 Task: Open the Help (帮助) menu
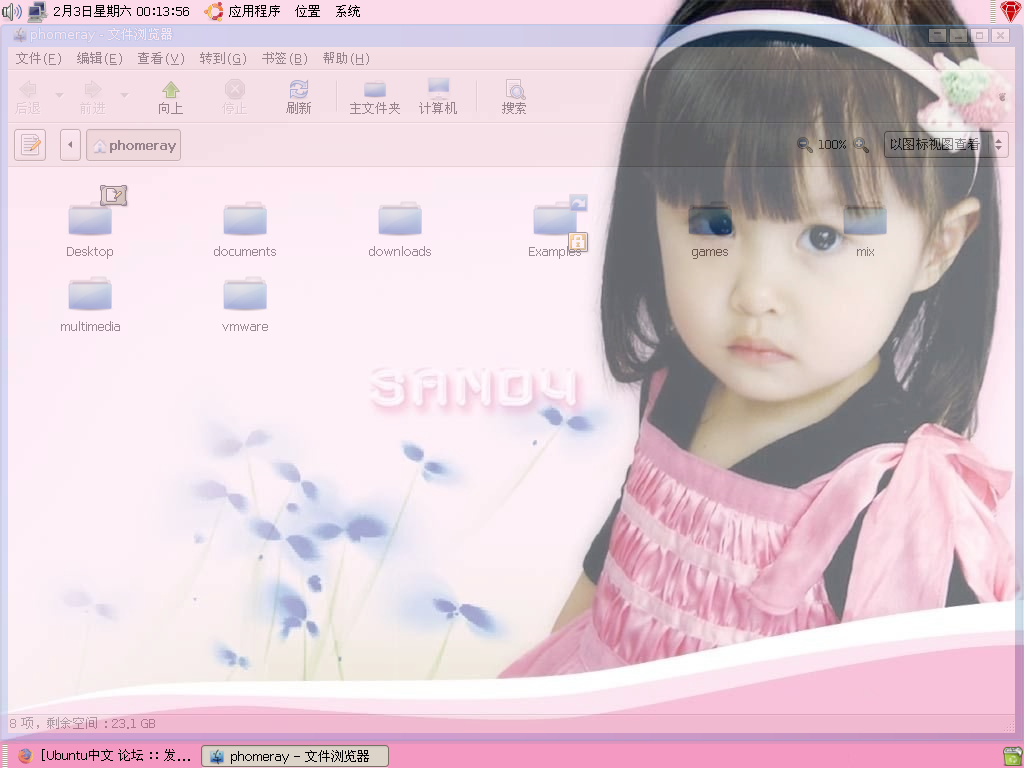pos(346,59)
